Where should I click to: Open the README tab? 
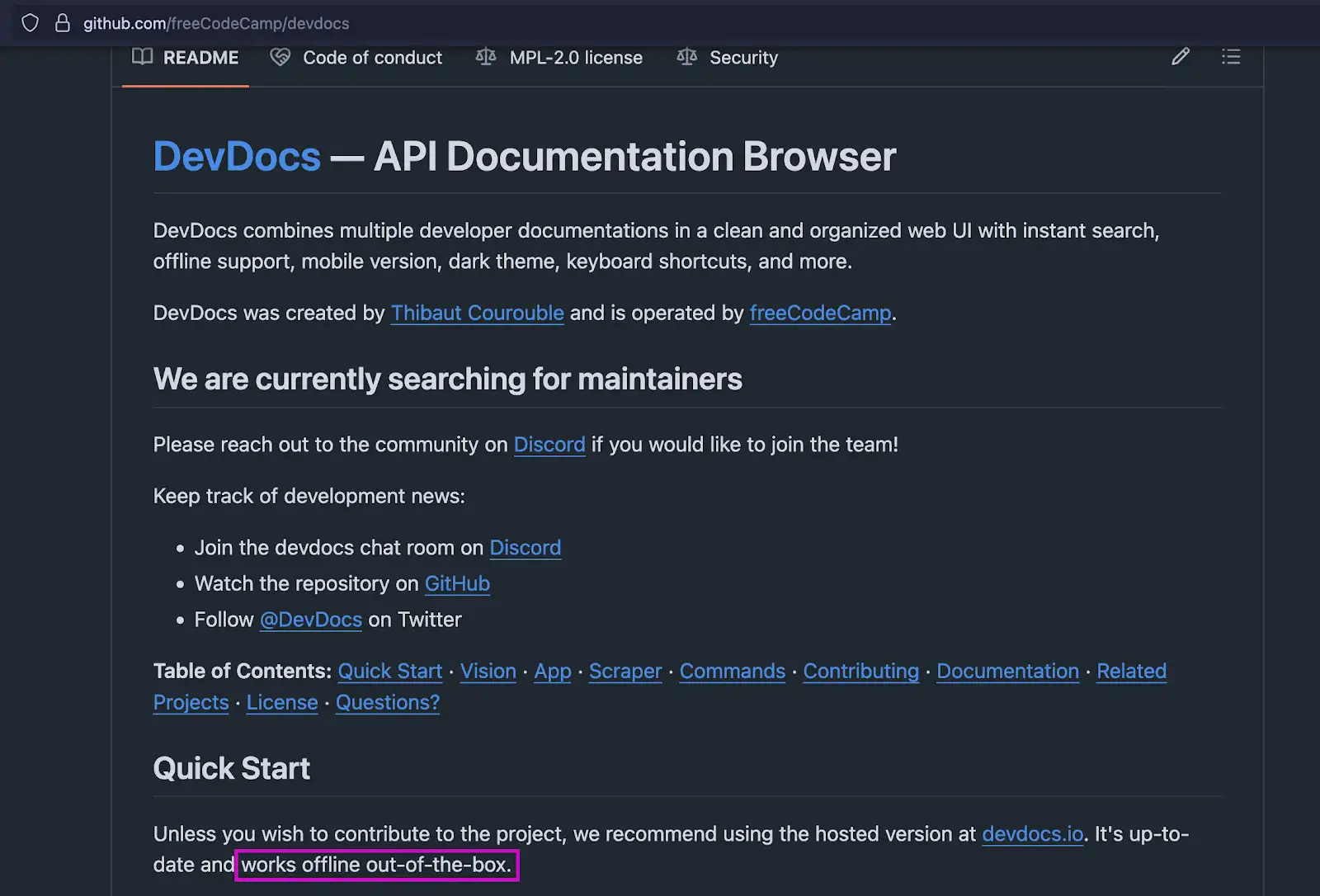[x=186, y=58]
